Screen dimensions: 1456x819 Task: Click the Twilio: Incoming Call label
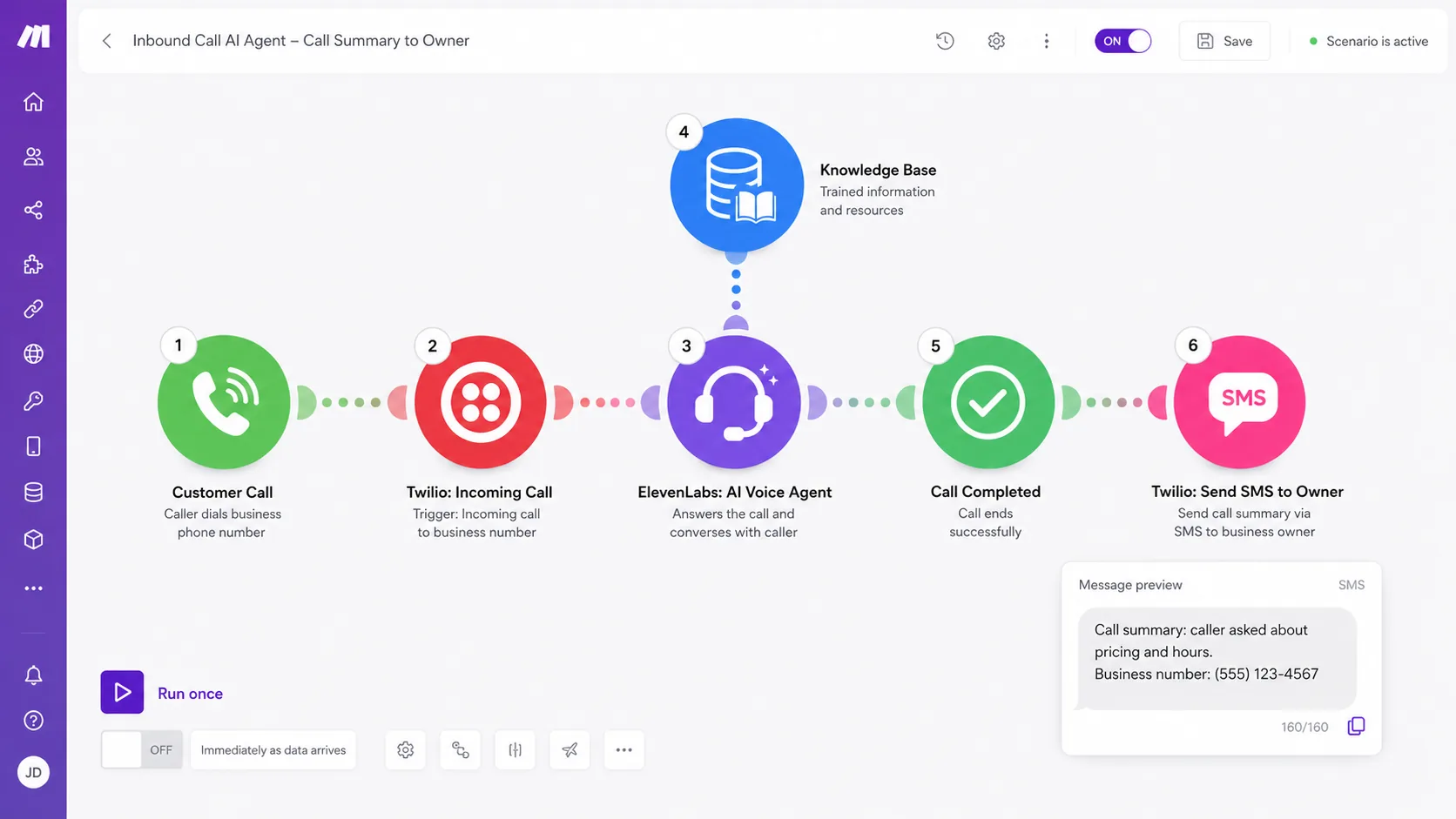pyautogui.click(x=479, y=492)
